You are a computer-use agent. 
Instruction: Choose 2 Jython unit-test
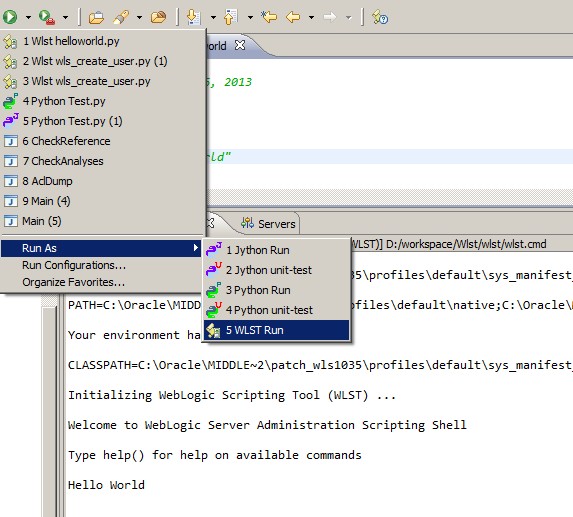[x=277, y=270]
